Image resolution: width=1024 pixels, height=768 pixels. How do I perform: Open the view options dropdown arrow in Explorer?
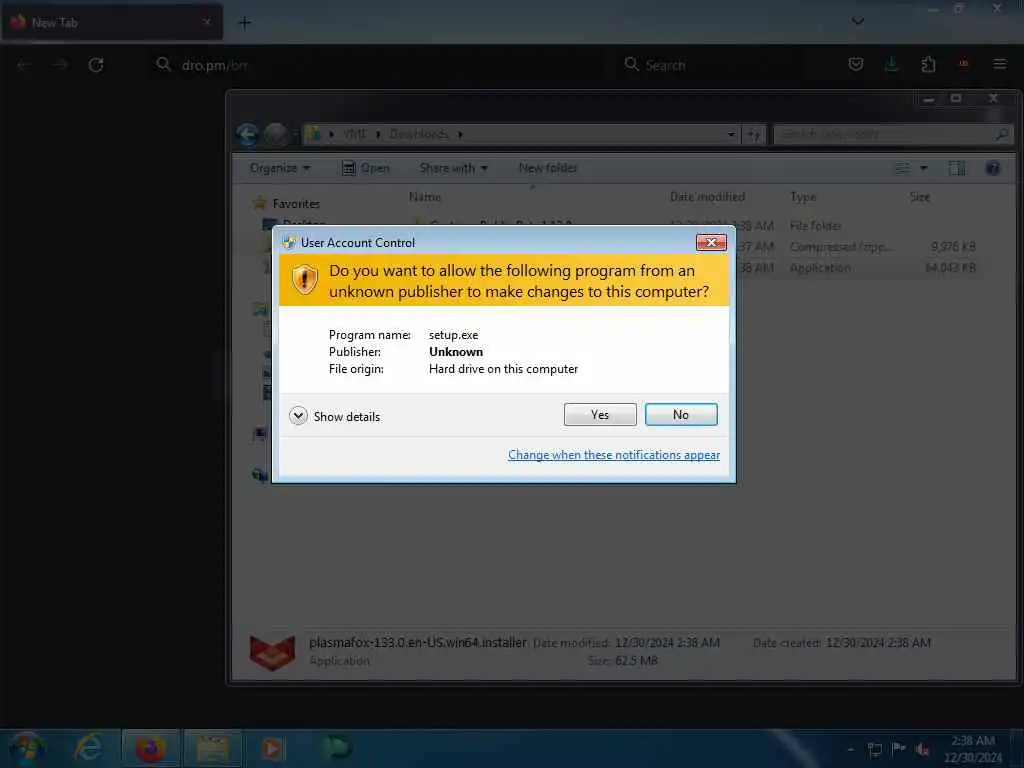[923, 168]
